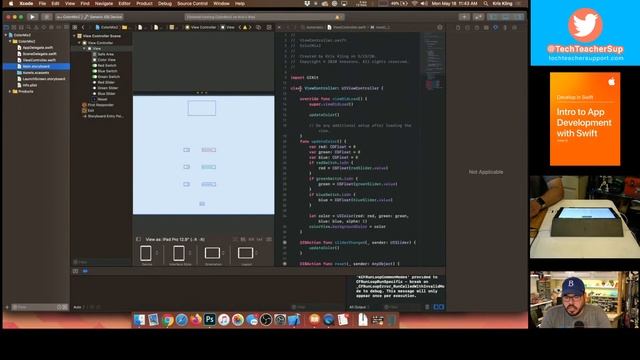Image resolution: width=640 pixels, height=360 pixels.
Task: Open the Source Control menu
Action: 192,4
